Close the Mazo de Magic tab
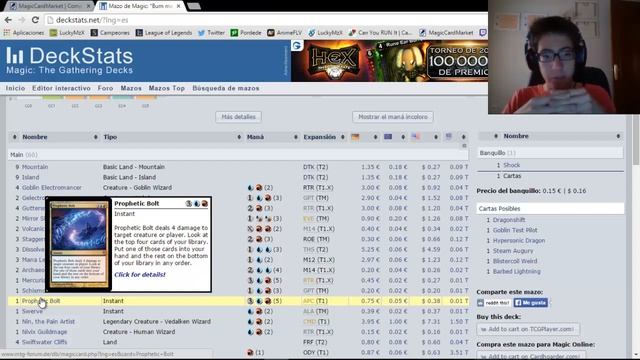 (178, 6)
